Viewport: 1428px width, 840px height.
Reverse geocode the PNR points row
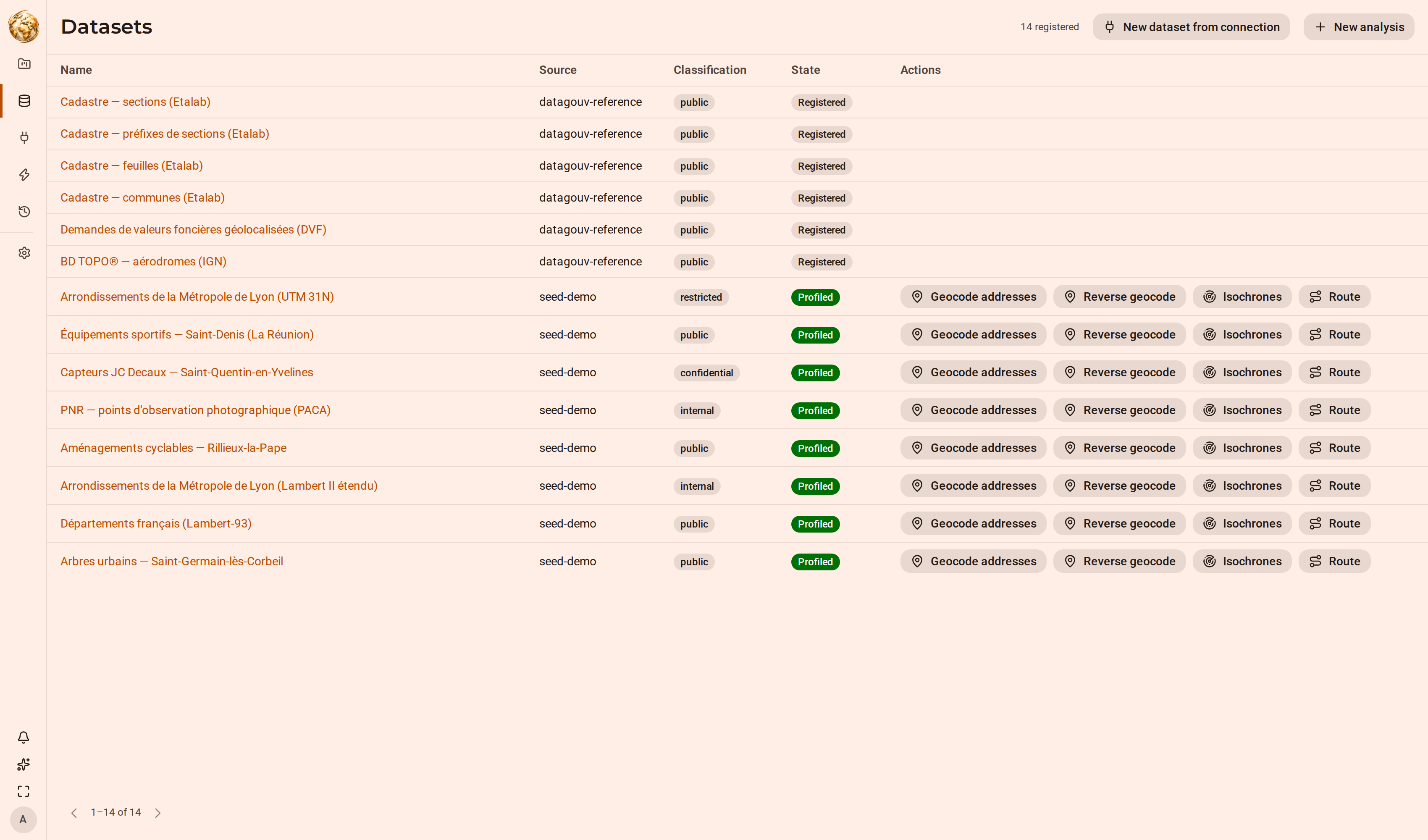1119,410
